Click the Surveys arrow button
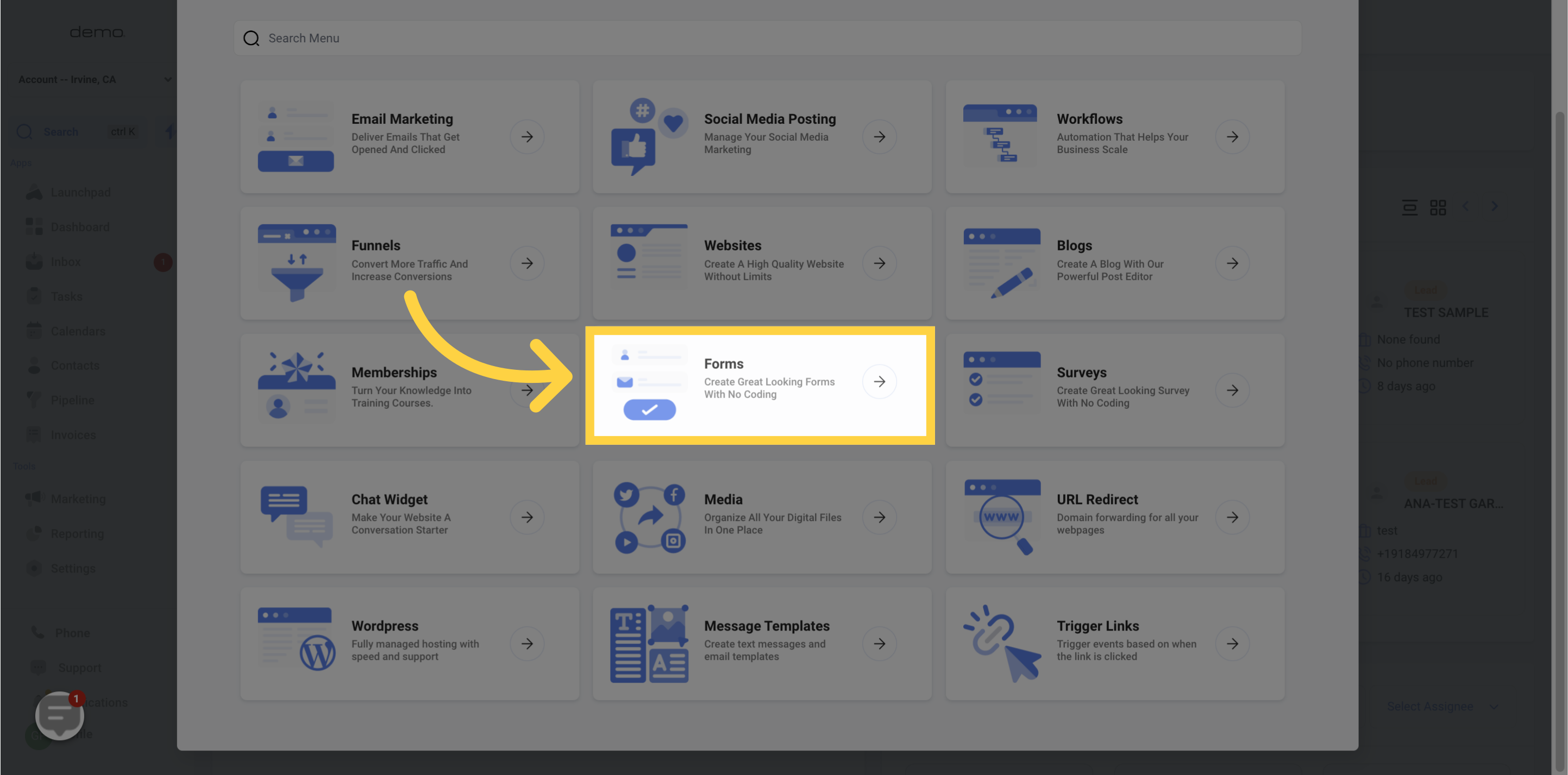Image resolution: width=1568 pixels, height=775 pixels. coord(1232,390)
